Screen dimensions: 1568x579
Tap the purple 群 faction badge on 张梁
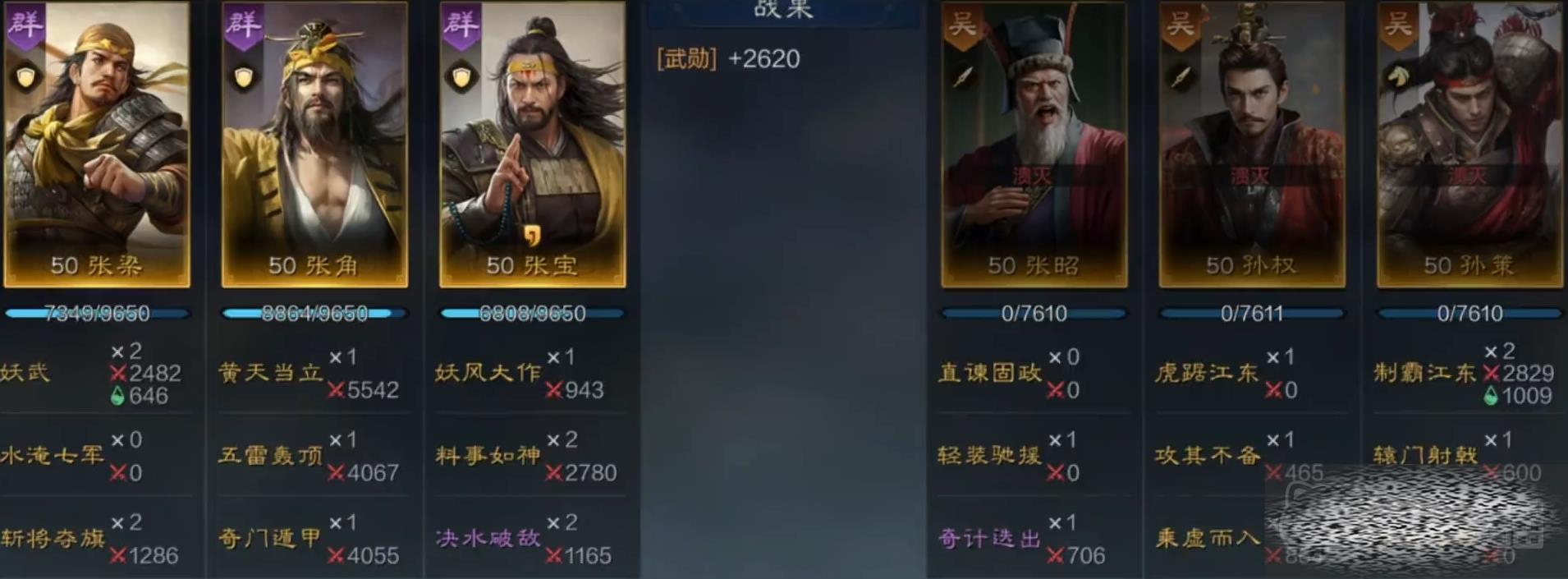coord(26,25)
